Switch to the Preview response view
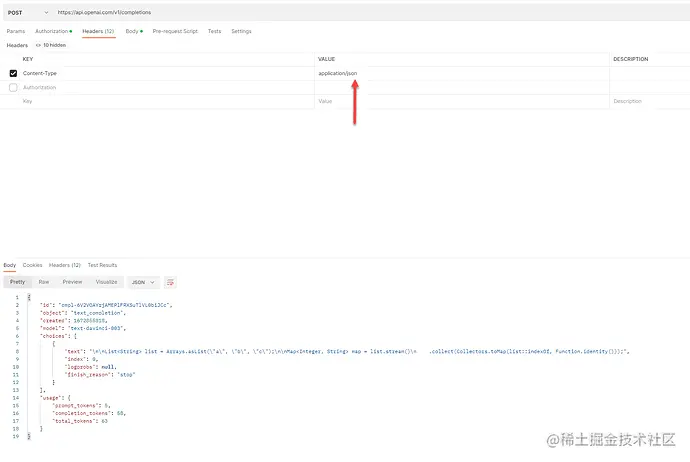 (x=72, y=282)
